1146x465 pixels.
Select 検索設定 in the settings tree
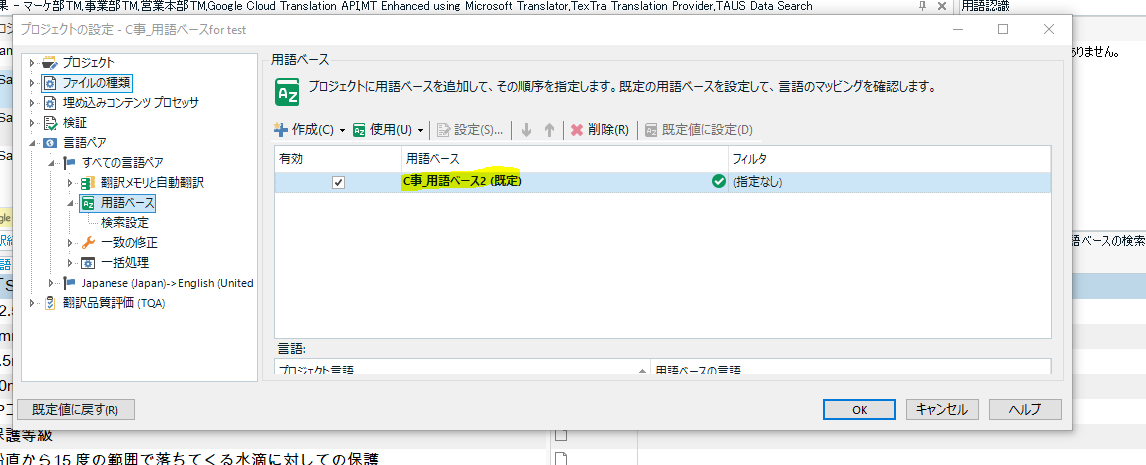[x=124, y=223]
